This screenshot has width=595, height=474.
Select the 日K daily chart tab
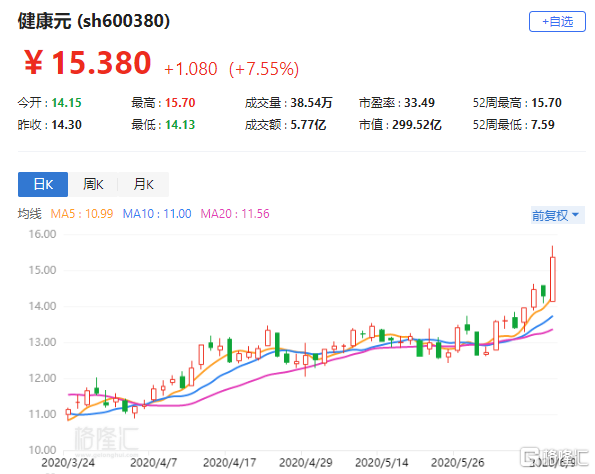[43, 184]
